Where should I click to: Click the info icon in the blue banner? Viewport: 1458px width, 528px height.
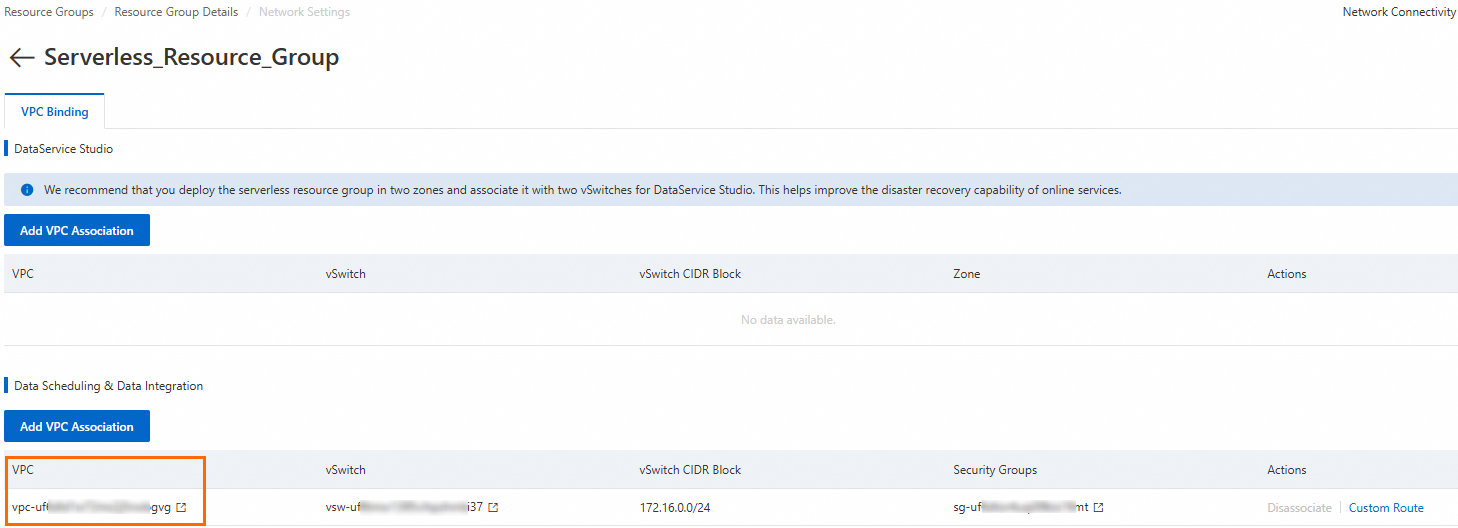(x=27, y=190)
